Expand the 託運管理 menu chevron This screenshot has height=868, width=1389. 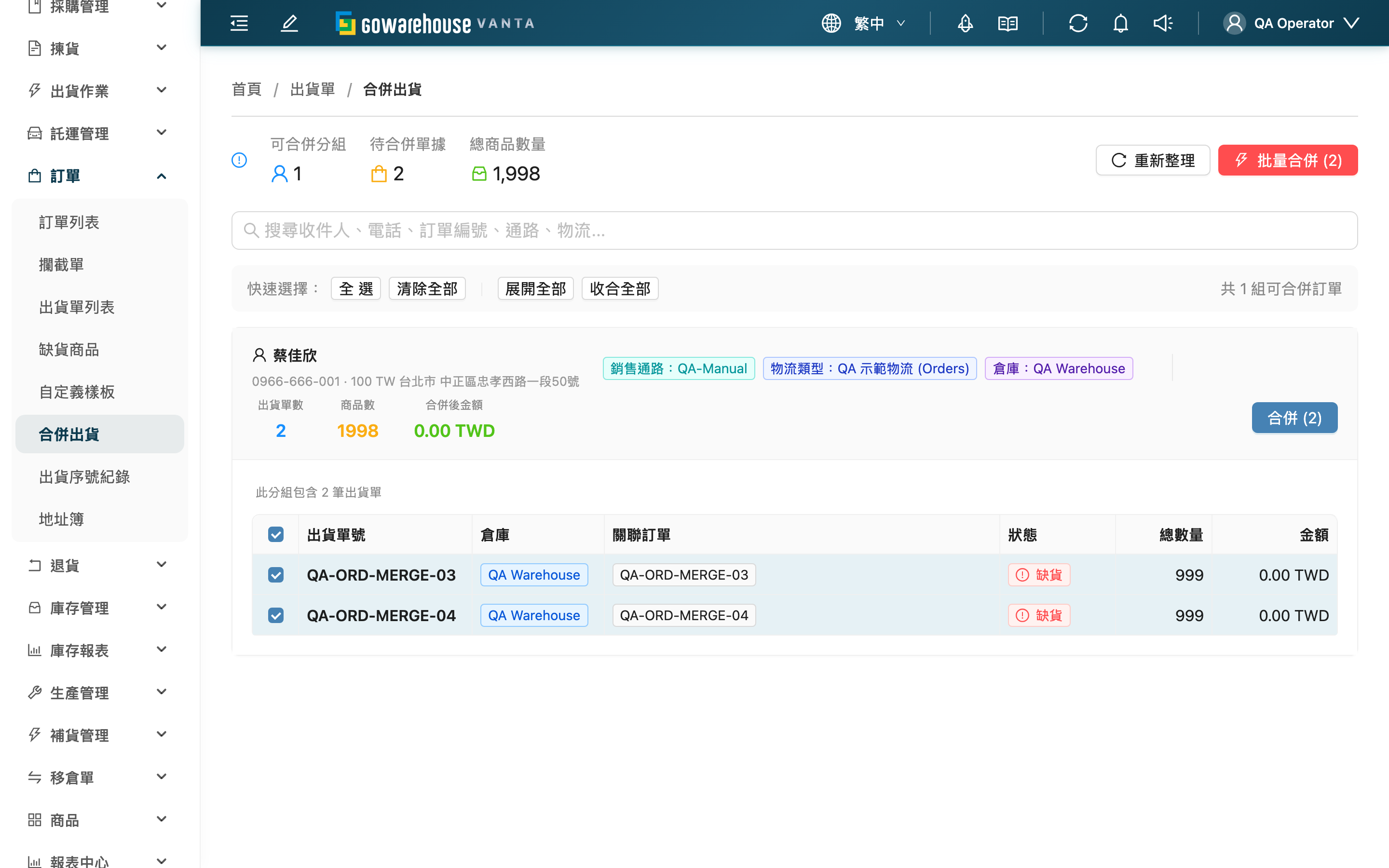(x=161, y=133)
